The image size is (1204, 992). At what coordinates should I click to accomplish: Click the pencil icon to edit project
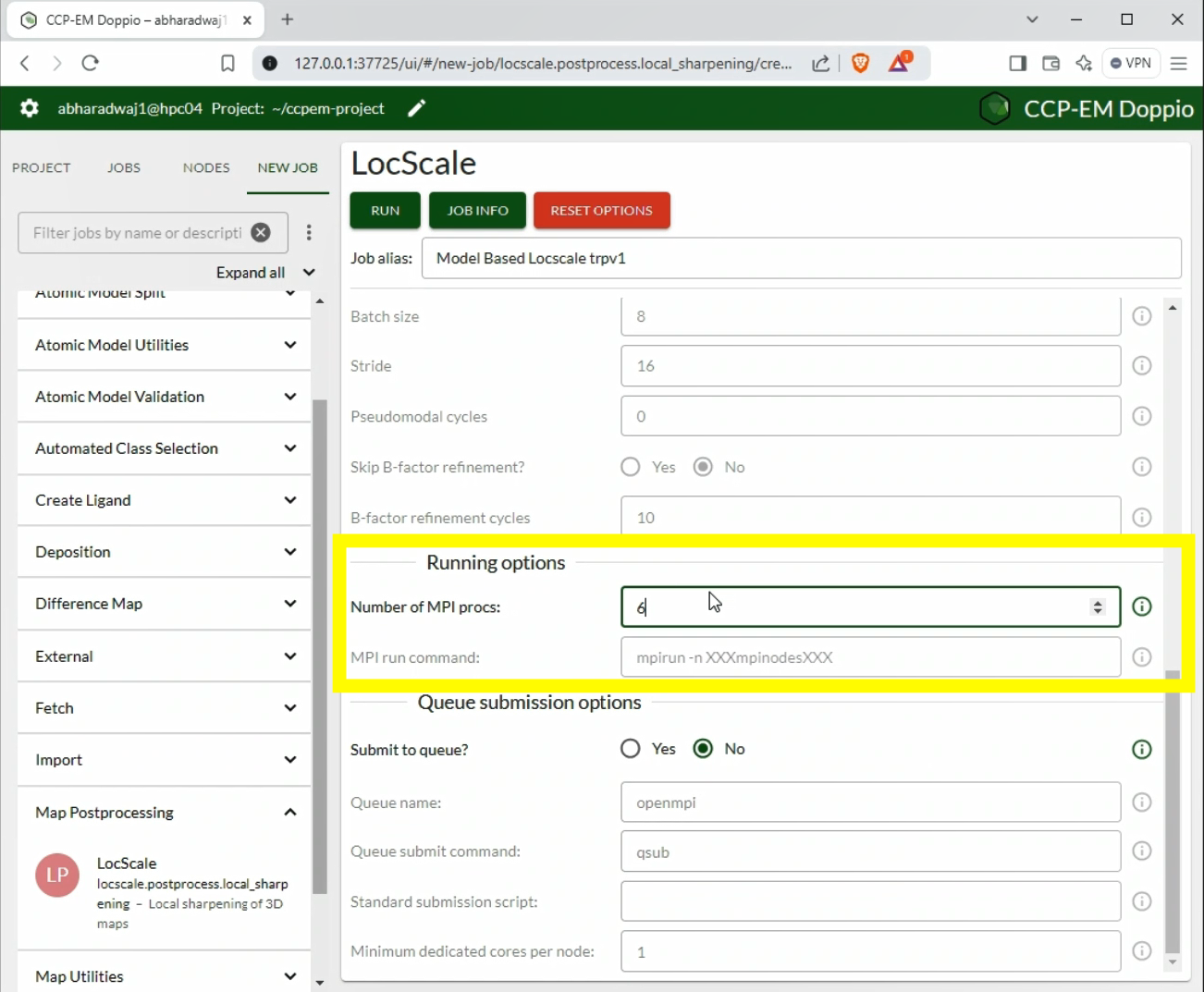pos(417,108)
